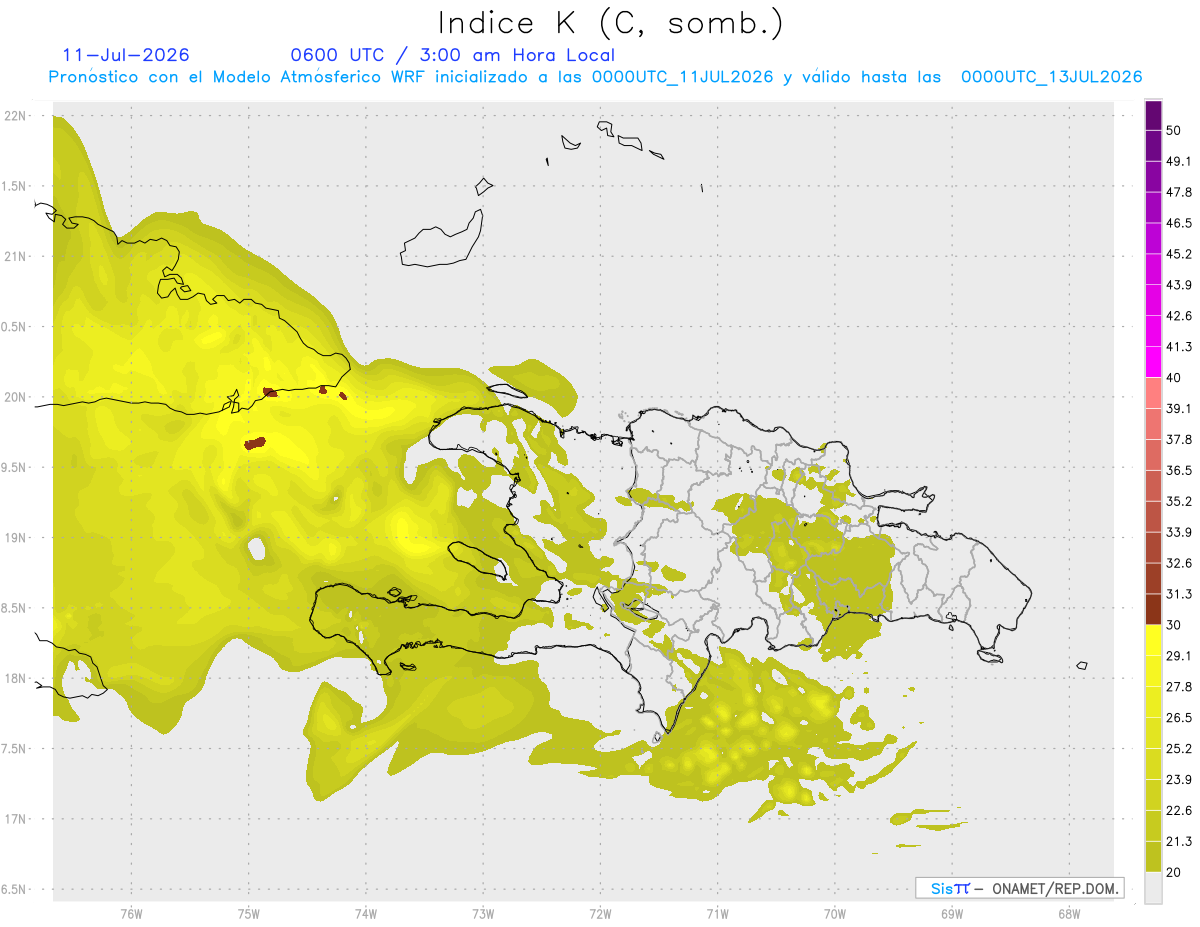Viewport: 1200px width, 927px height.
Task: Click the "ONAMET/REP.DOM." credit label
Action: (1053, 888)
